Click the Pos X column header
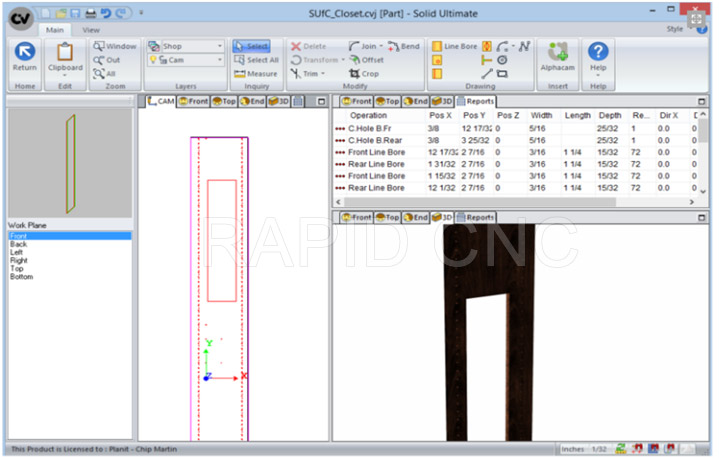Screen dimensions: 719x458 tap(440, 116)
